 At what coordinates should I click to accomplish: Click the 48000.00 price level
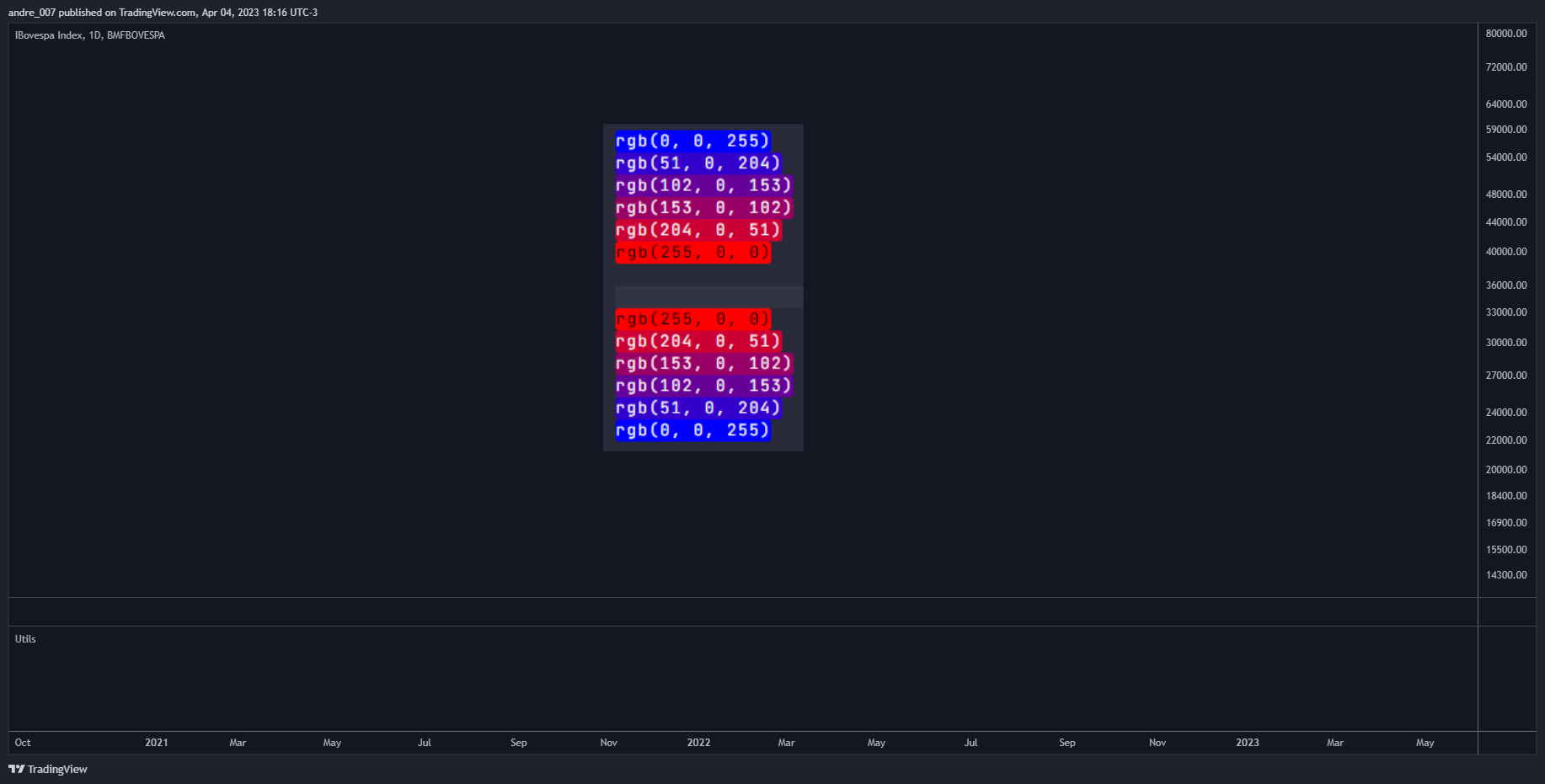(x=1506, y=195)
